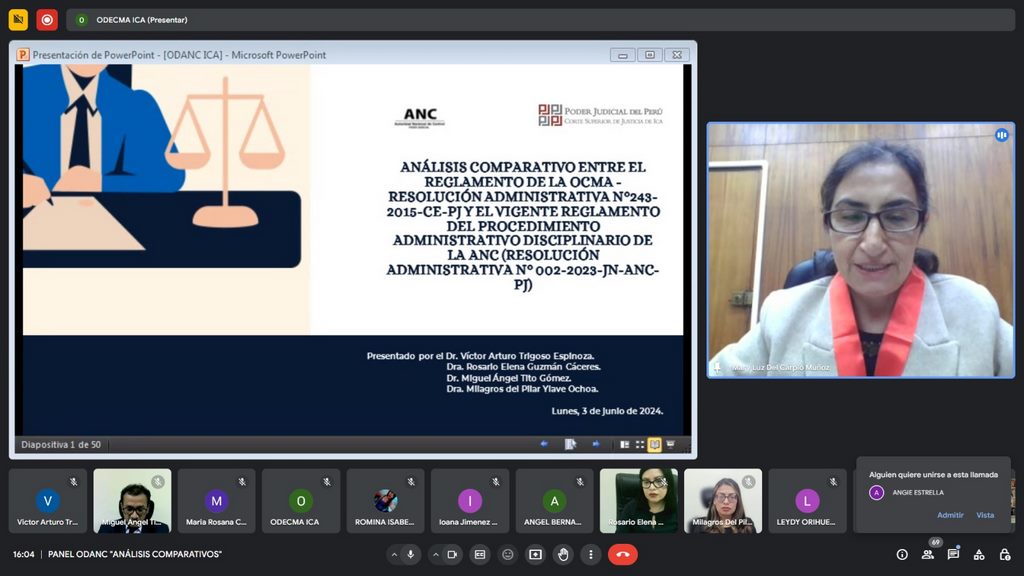Expand audio settings chevron beside microphone

(x=394, y=554)
